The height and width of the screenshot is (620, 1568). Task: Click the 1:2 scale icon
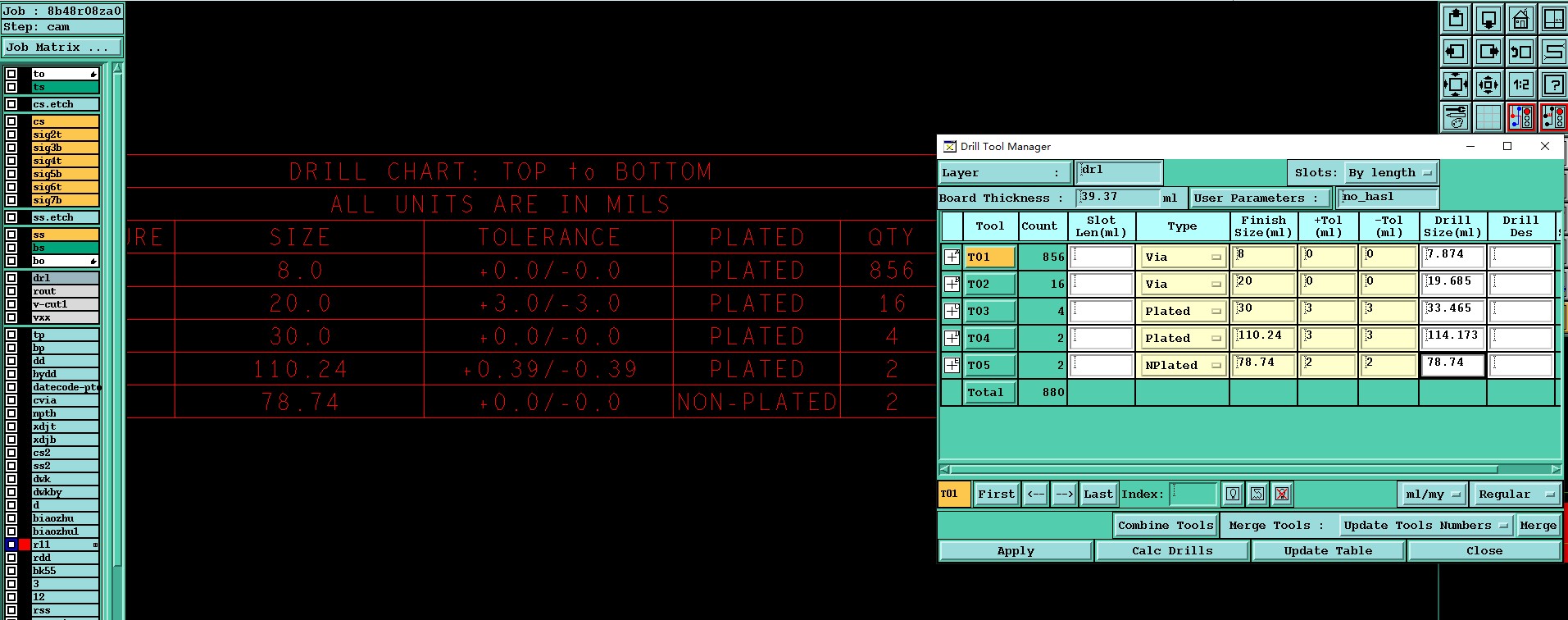[1521, 84]
